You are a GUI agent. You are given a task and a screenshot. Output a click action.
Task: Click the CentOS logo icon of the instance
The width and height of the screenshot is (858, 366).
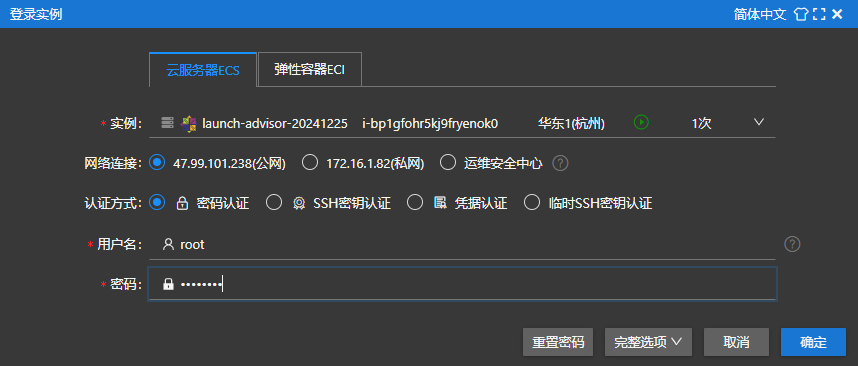188,123
